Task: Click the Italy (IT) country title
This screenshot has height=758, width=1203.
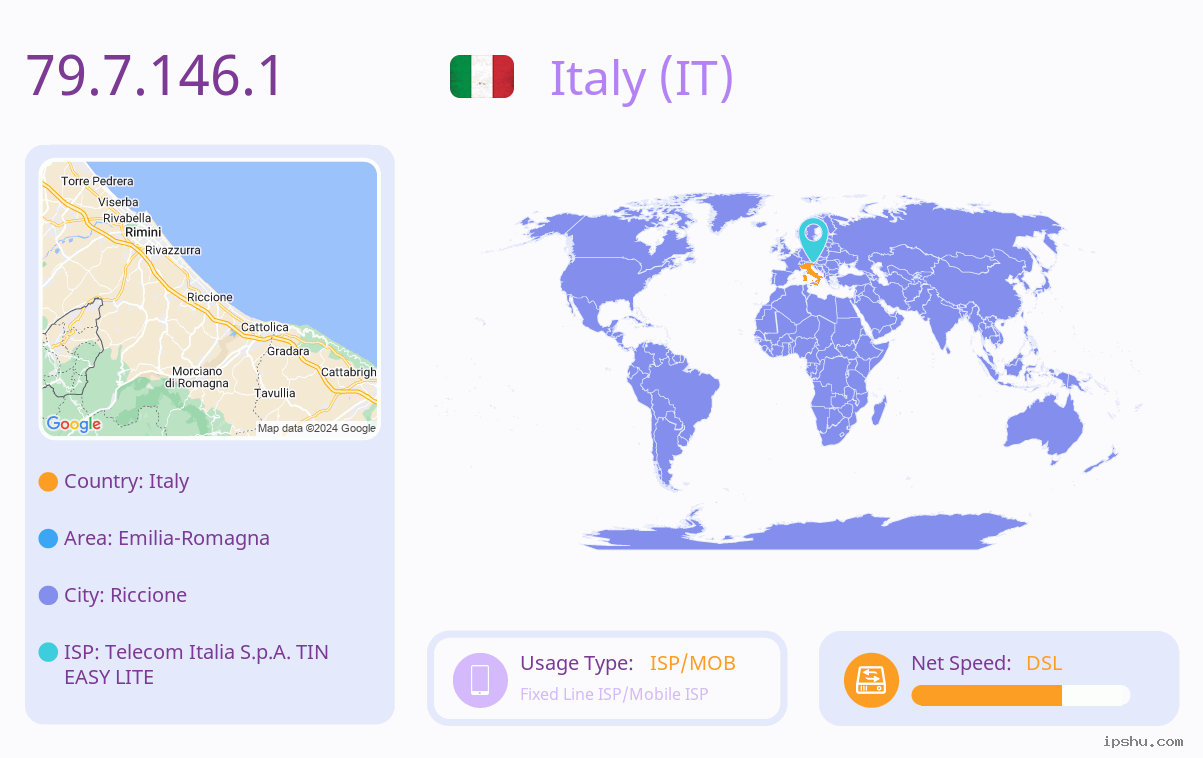Action: pos(642,78)
